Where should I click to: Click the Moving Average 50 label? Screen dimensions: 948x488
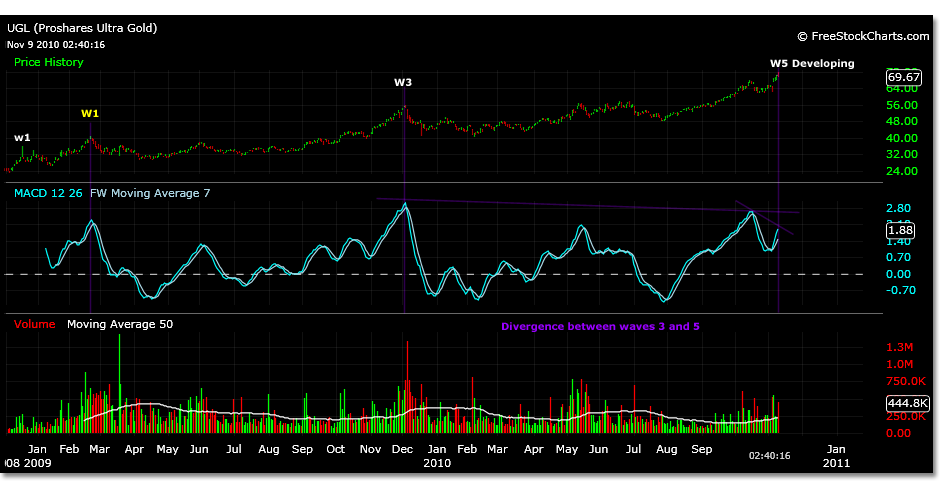coord(120,324)
